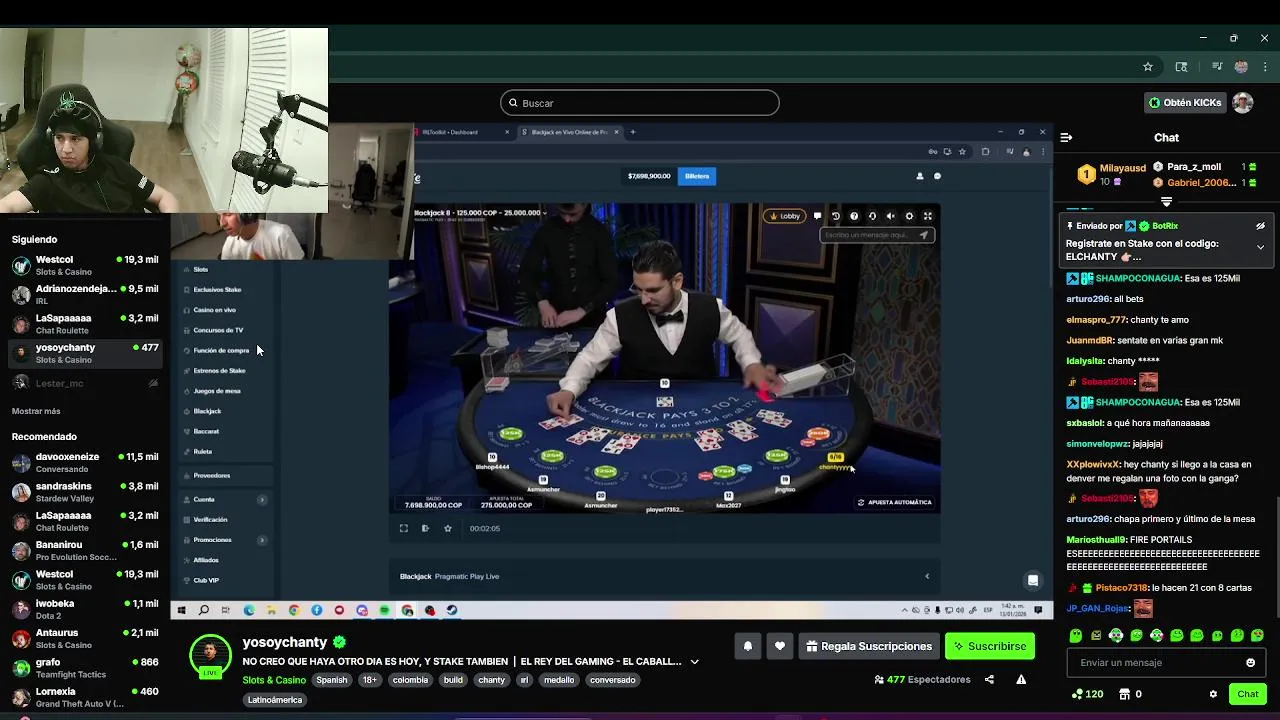The image size is (1280, 720).
Task: Open iwobeka Dota 2 channel
Action: (x=84, y=609)
